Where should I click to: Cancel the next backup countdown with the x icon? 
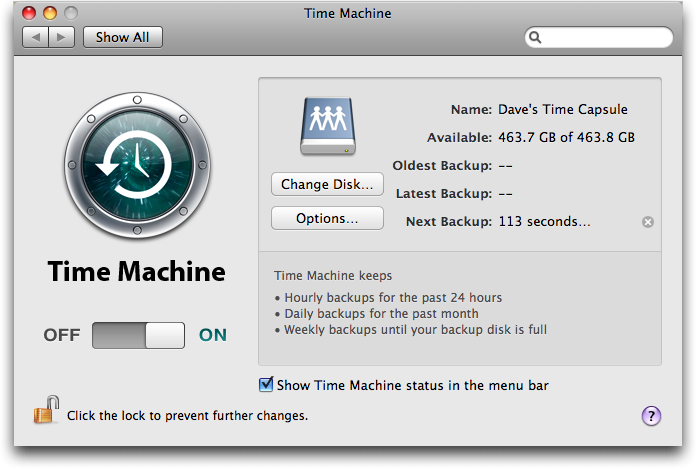(x=648, y=222)
